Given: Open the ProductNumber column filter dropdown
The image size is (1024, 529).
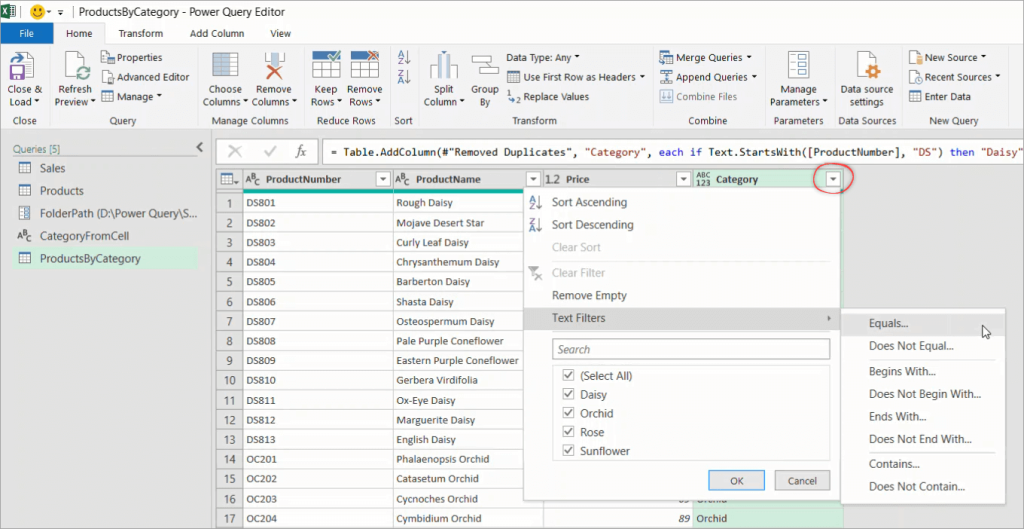Looking at the screenshot, I should coord(383,180).
